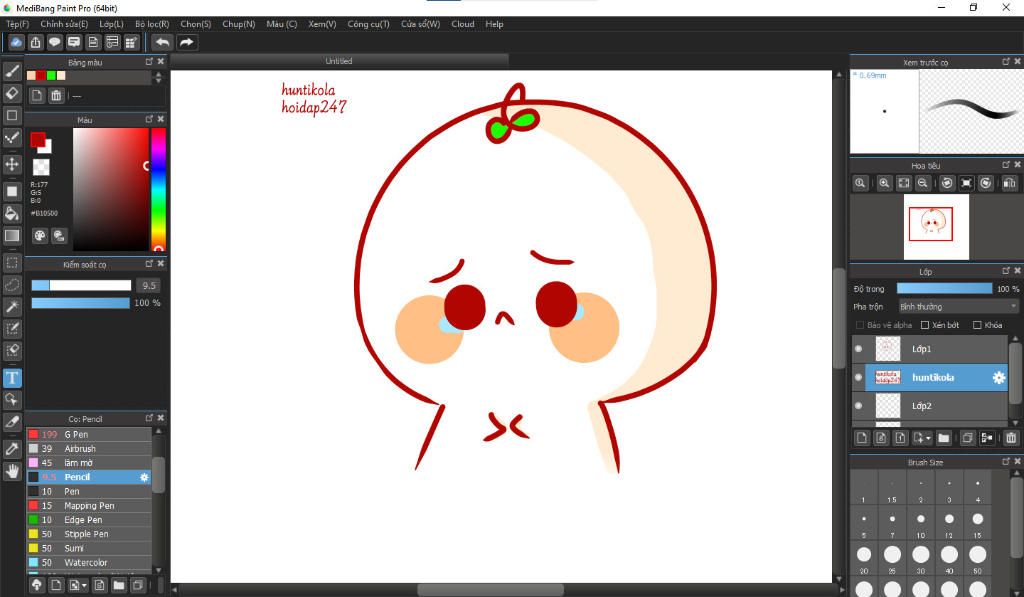Select the Airbrush brush
This screenshot has height=597, width=1024.
click(89, 449)
